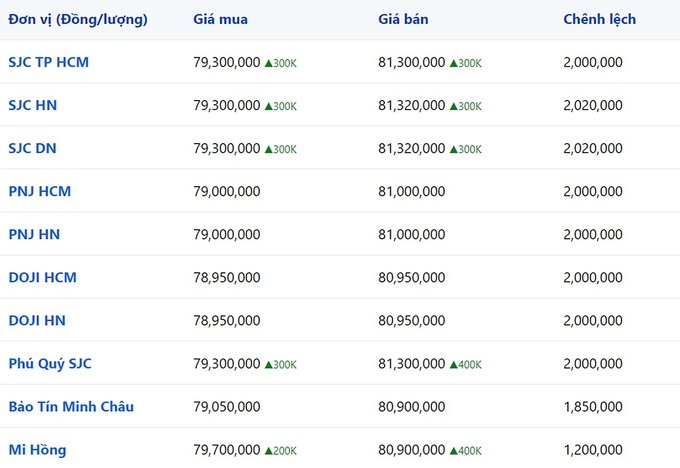Click green up arrow in Phú Quý SJC sell price
Image resolution: width=680 pixels, height=468 pixels.
pos(454,365)
